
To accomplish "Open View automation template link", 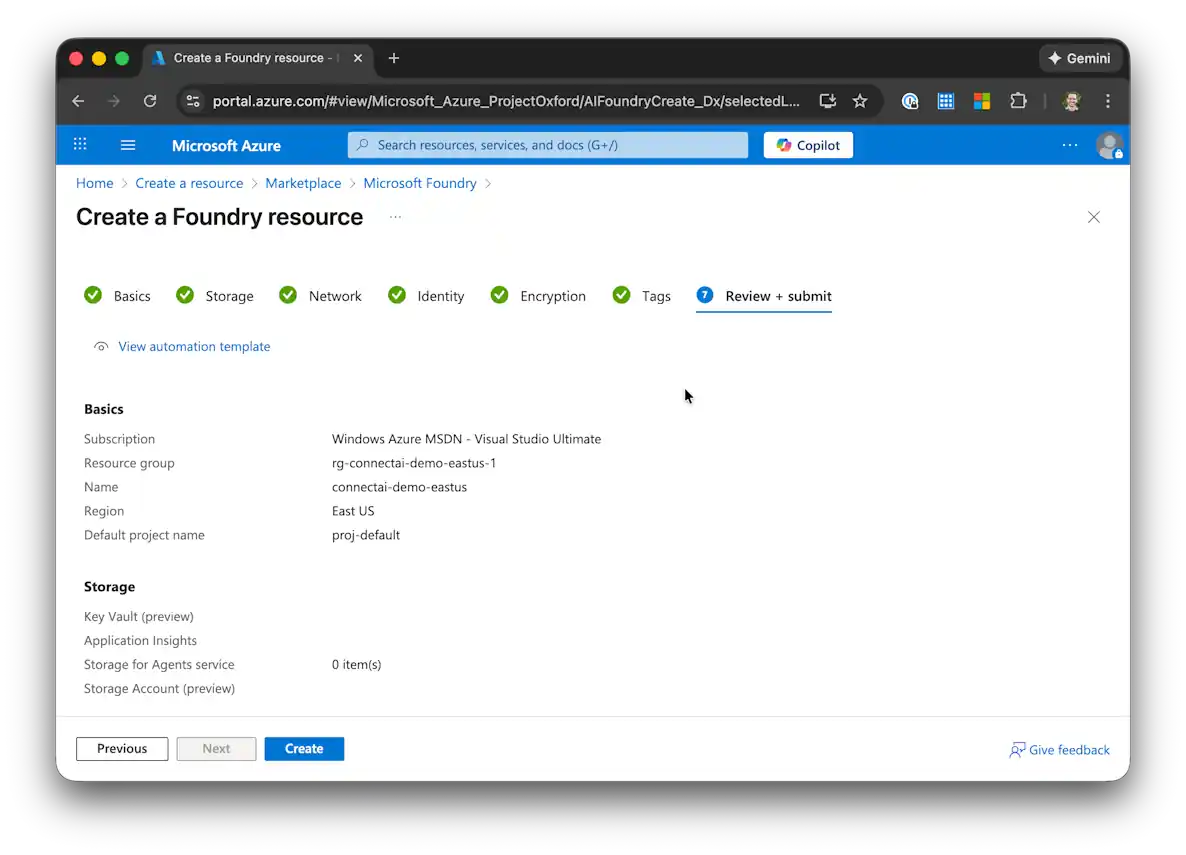I will (194, 347).
